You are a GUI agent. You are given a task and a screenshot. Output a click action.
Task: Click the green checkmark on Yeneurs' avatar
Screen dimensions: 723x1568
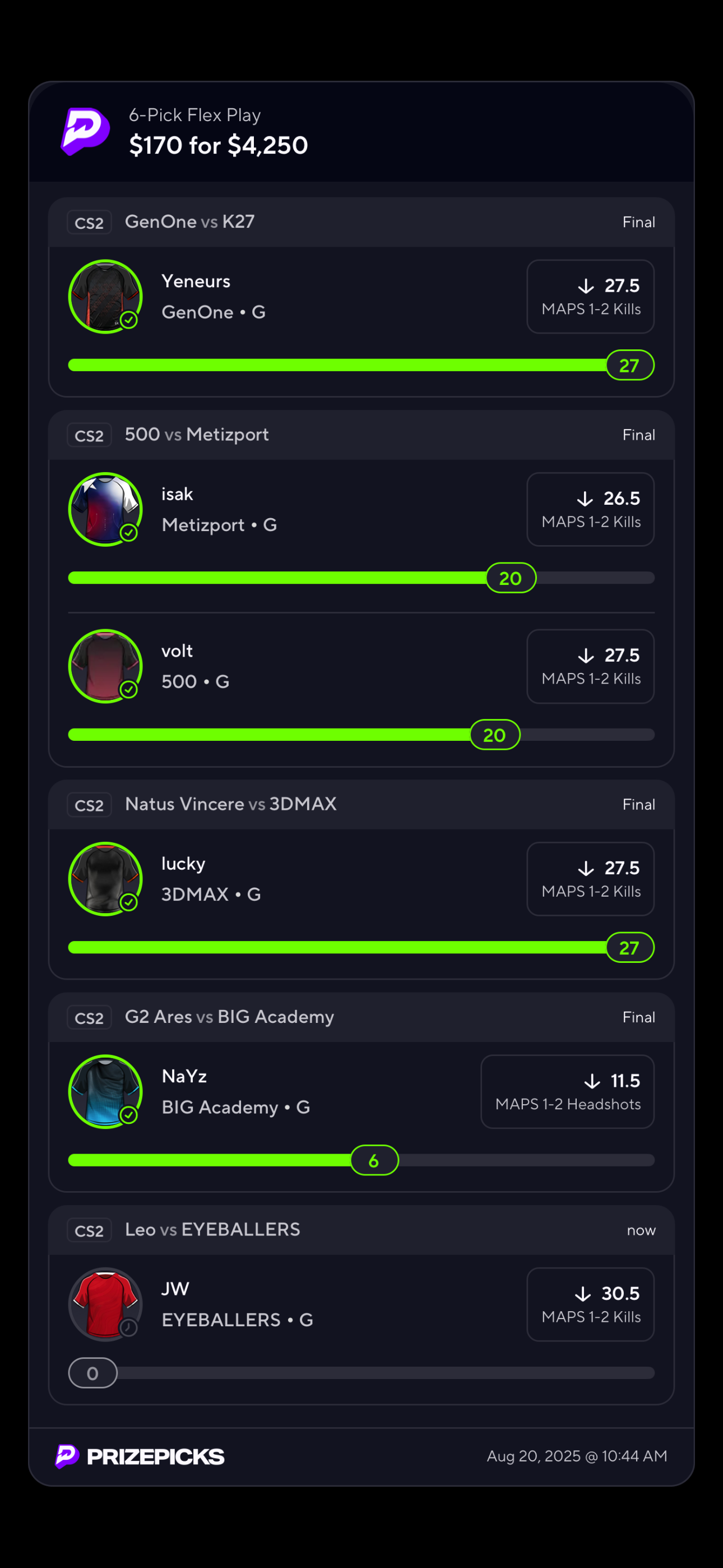[128, 320]
